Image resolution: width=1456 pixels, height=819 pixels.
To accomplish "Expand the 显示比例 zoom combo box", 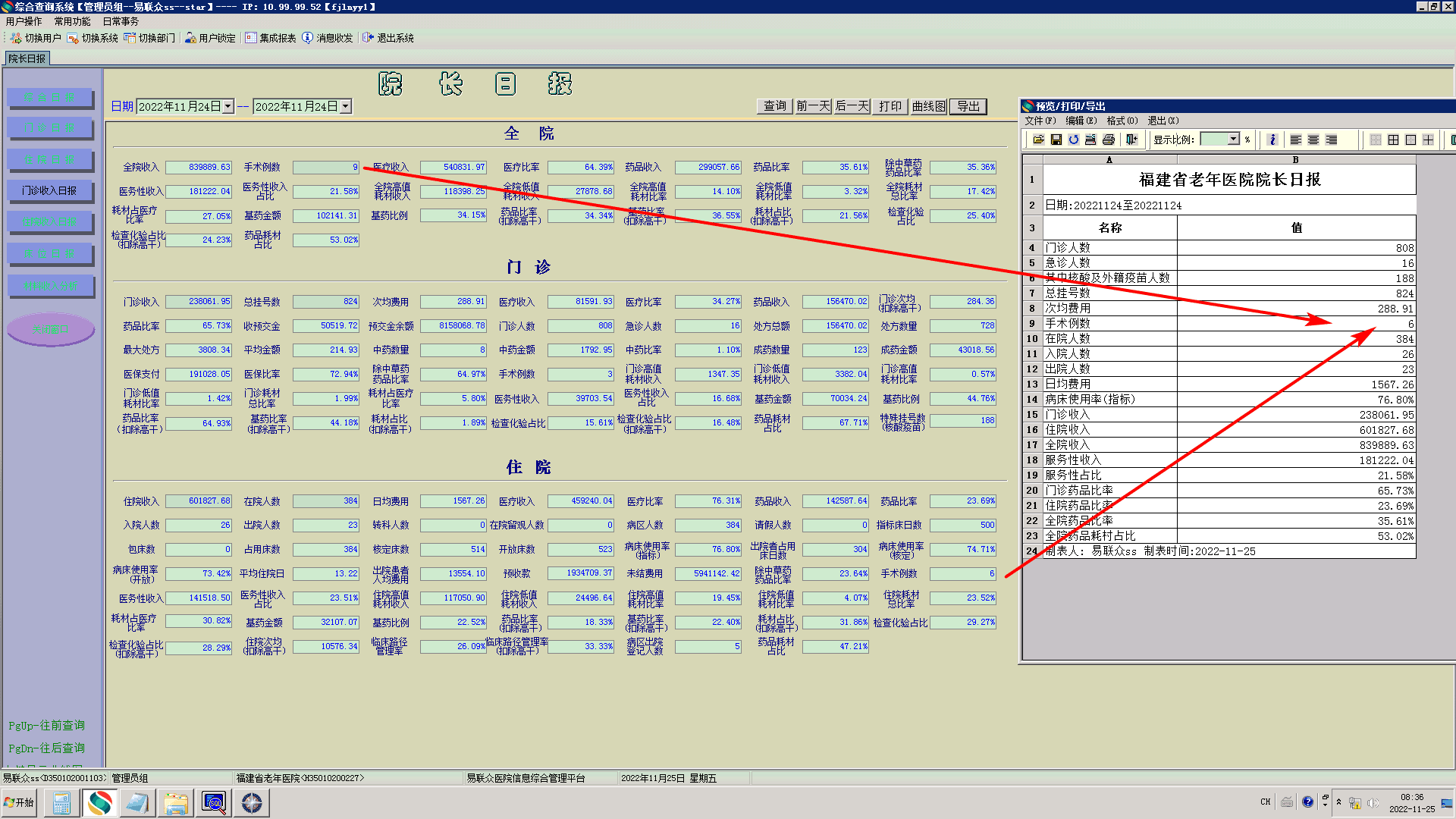I will pyautogui.click(x=1233, y=140).
